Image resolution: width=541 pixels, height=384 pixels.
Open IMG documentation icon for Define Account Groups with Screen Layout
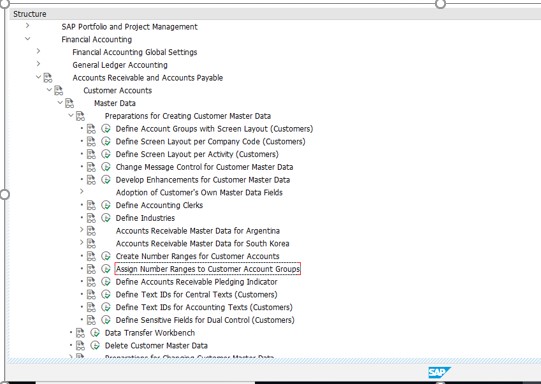click(91, 129)
